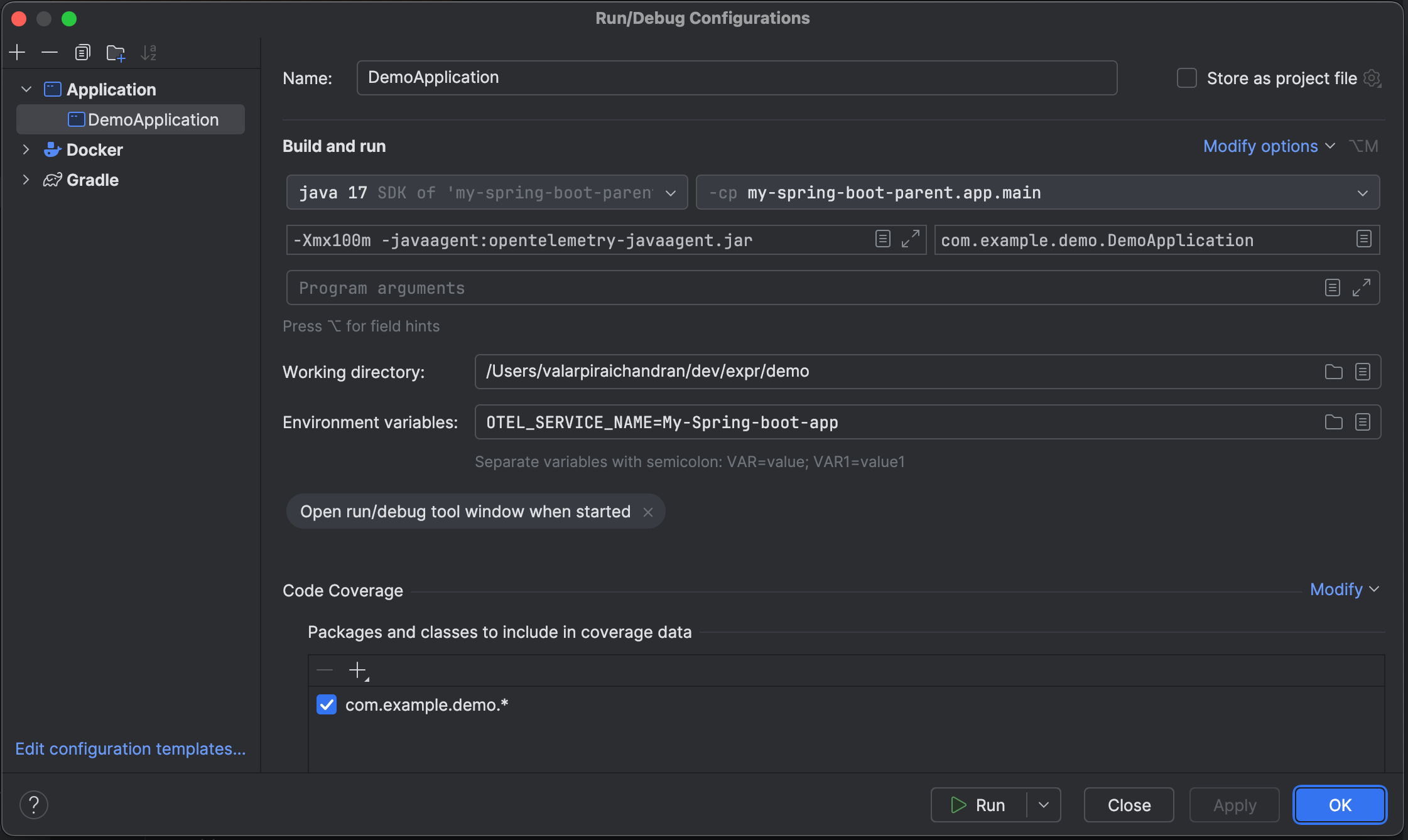Open environment variables edit list icon
This screenshot has width=1408, height=840.
pos(1362,422)
